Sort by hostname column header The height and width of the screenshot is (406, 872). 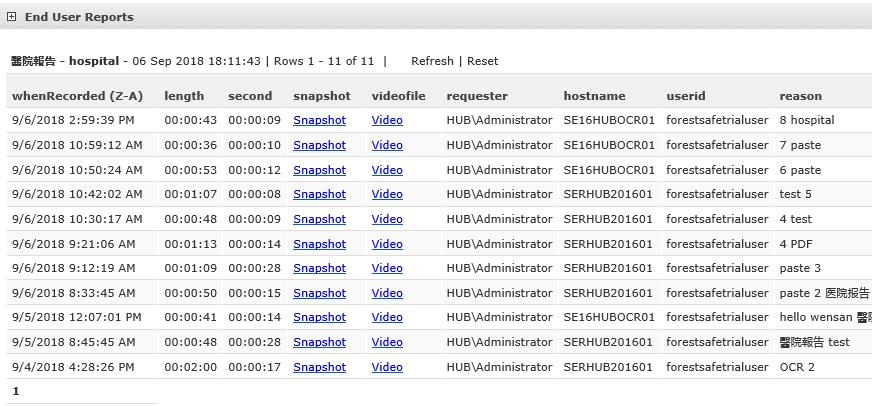[x=594, y=96]
